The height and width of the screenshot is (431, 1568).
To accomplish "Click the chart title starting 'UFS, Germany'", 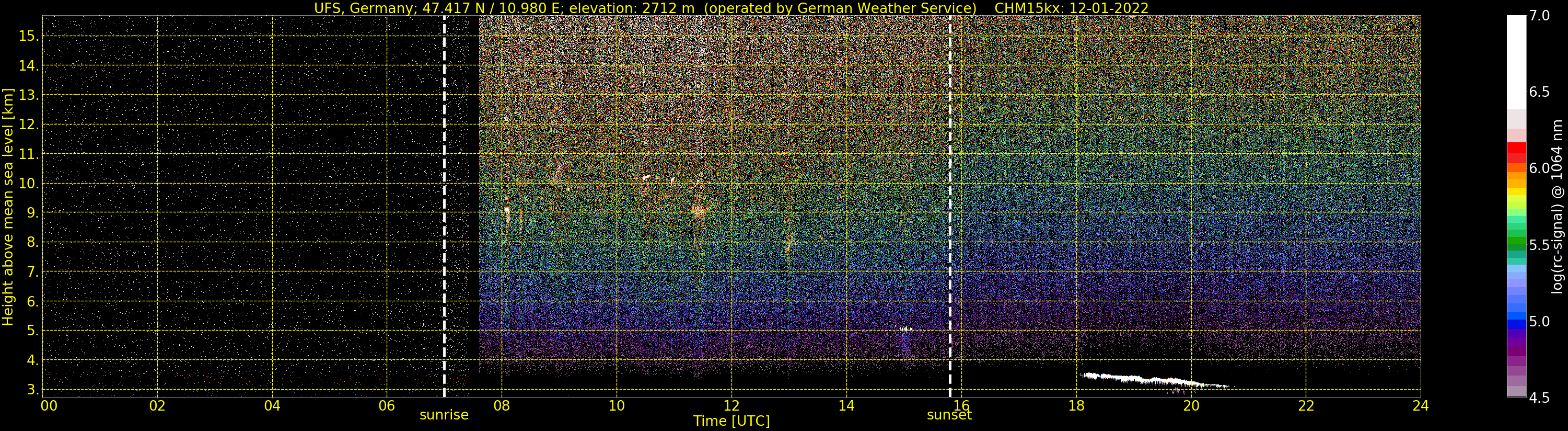I will (731, 8).
